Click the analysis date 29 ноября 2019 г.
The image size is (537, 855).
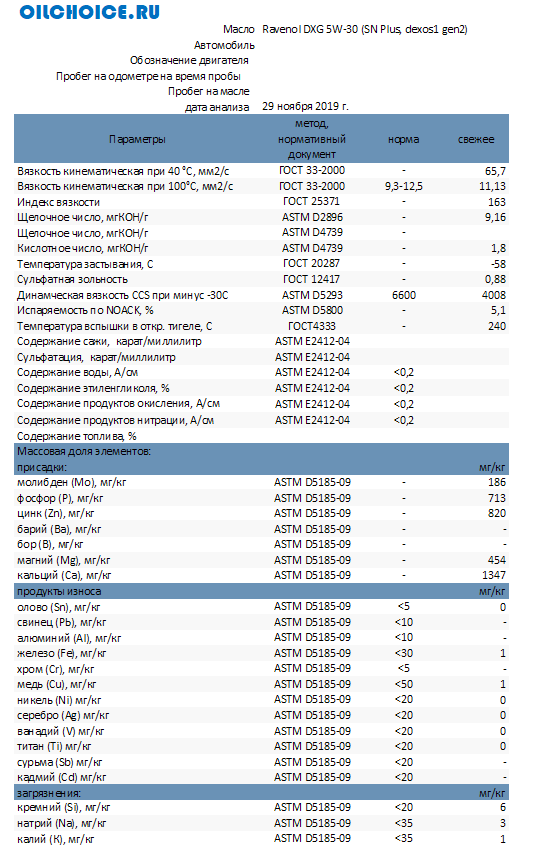(x=305, y=106)
